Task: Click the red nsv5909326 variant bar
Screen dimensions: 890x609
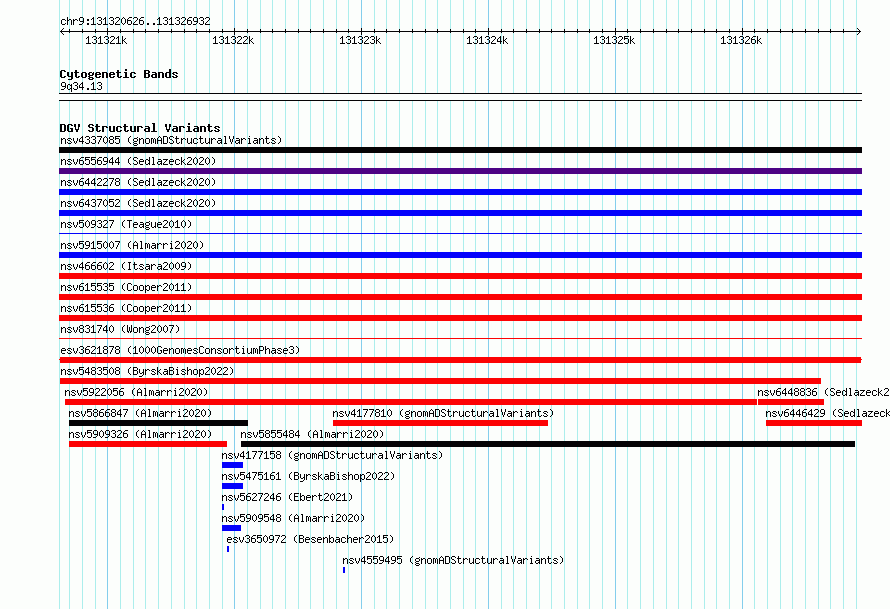Action: pyautogui.click(x=148, y=444)
